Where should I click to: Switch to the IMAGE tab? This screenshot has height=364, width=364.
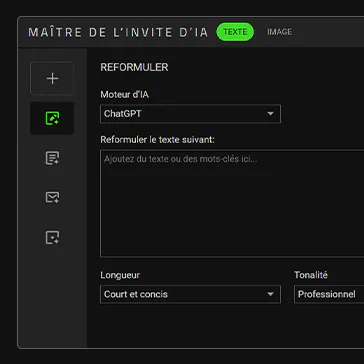click(279, 32)
